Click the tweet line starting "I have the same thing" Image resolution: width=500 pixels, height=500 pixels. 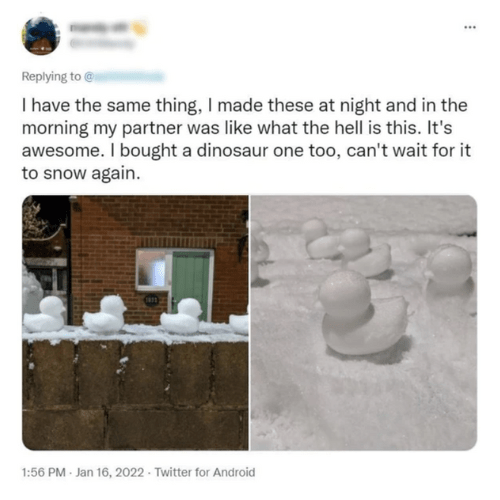(x=245, y=105)
